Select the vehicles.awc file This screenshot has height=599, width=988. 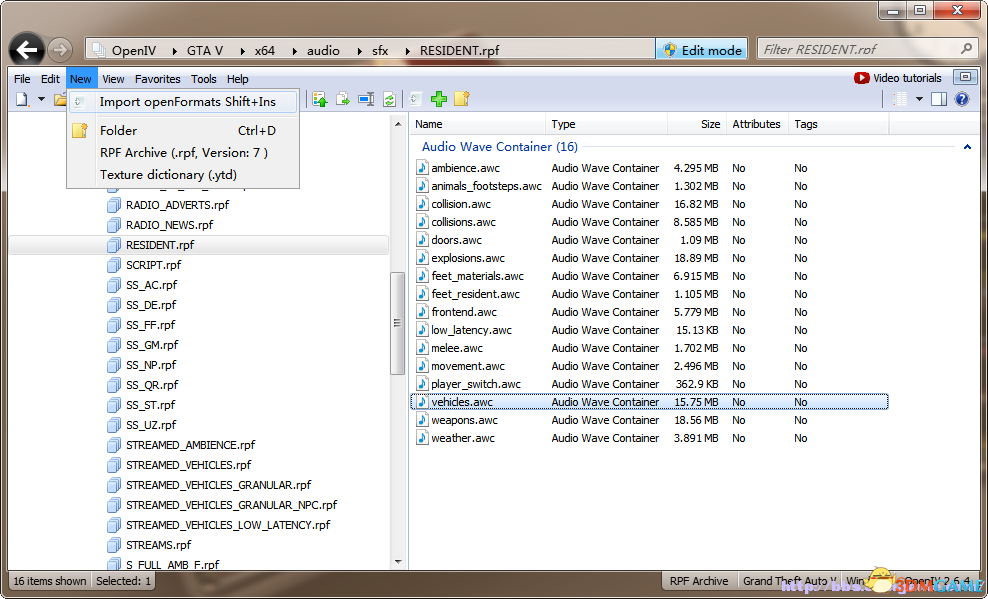coord(649,402)
